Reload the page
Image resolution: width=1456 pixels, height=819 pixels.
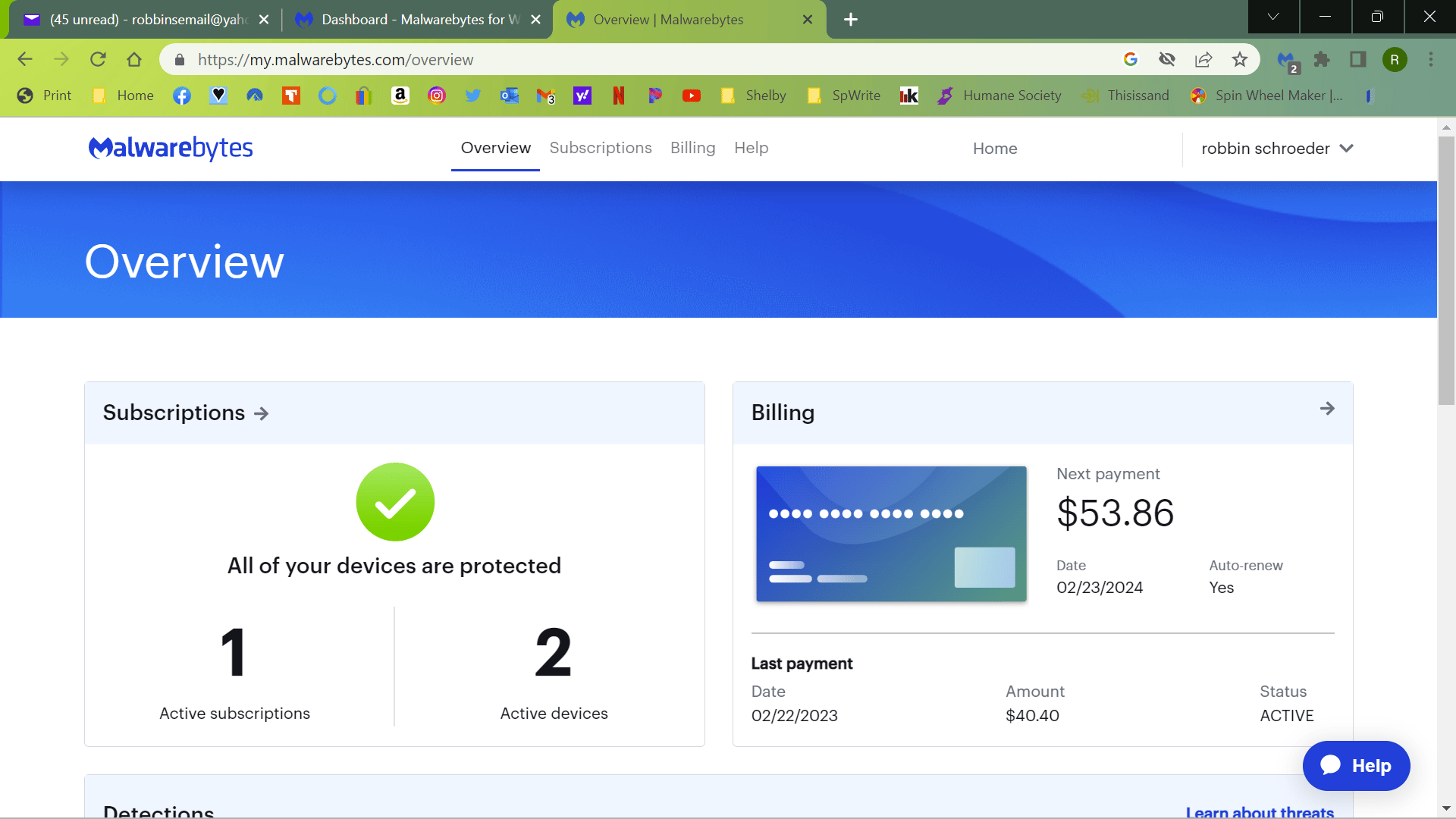98,59
